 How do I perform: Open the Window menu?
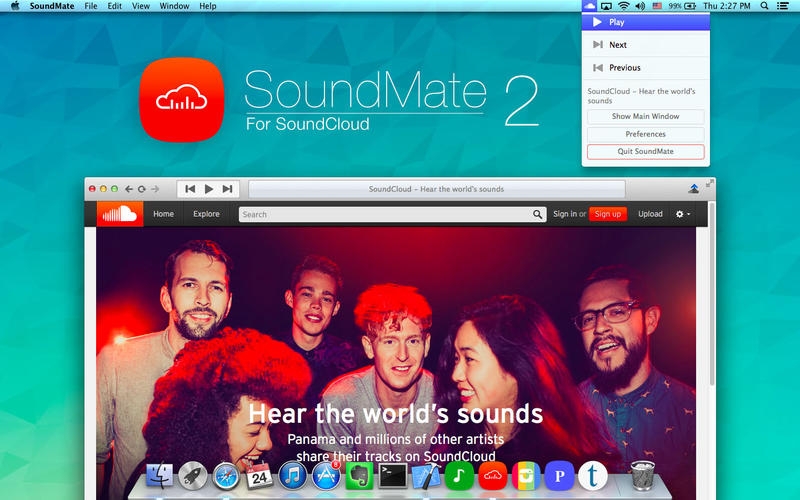coord(174,6)
